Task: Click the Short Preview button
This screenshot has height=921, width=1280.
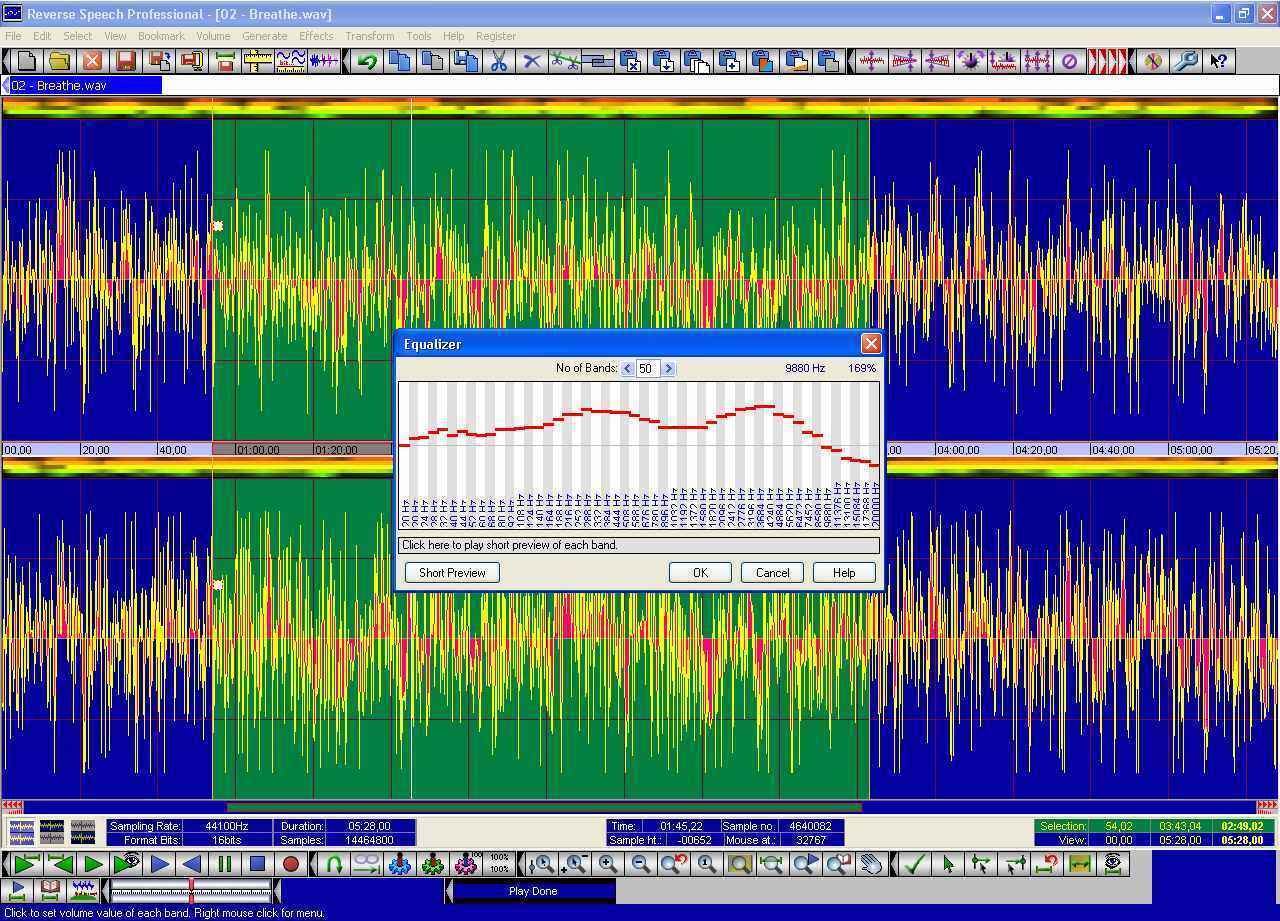Action: tap(452, 573)
